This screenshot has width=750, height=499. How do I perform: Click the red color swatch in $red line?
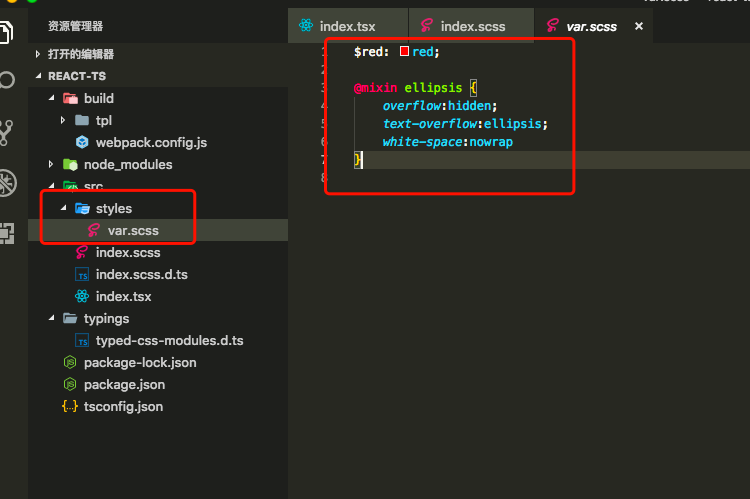coord(404,51)
